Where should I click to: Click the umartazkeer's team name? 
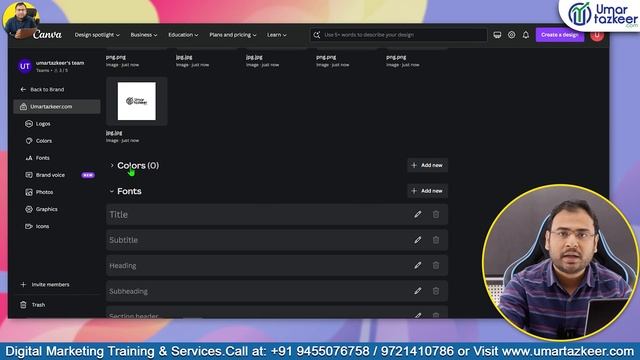point(60,63)
